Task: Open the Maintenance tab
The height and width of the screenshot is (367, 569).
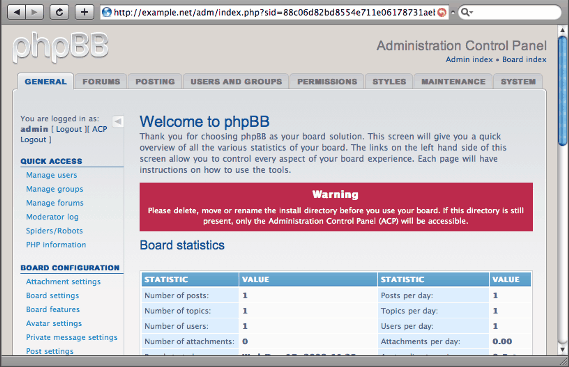Action: [x=453, y=82]
